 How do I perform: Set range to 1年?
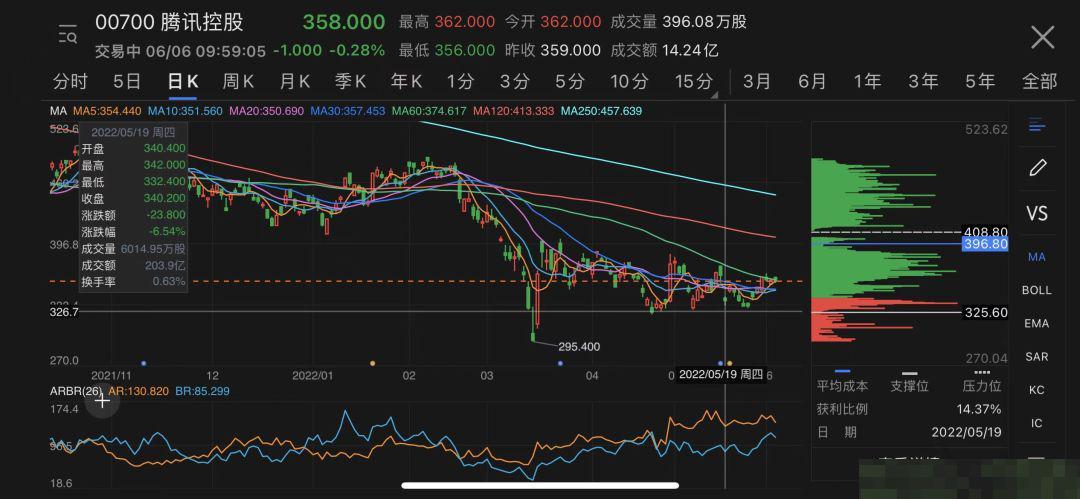[867, 82]
